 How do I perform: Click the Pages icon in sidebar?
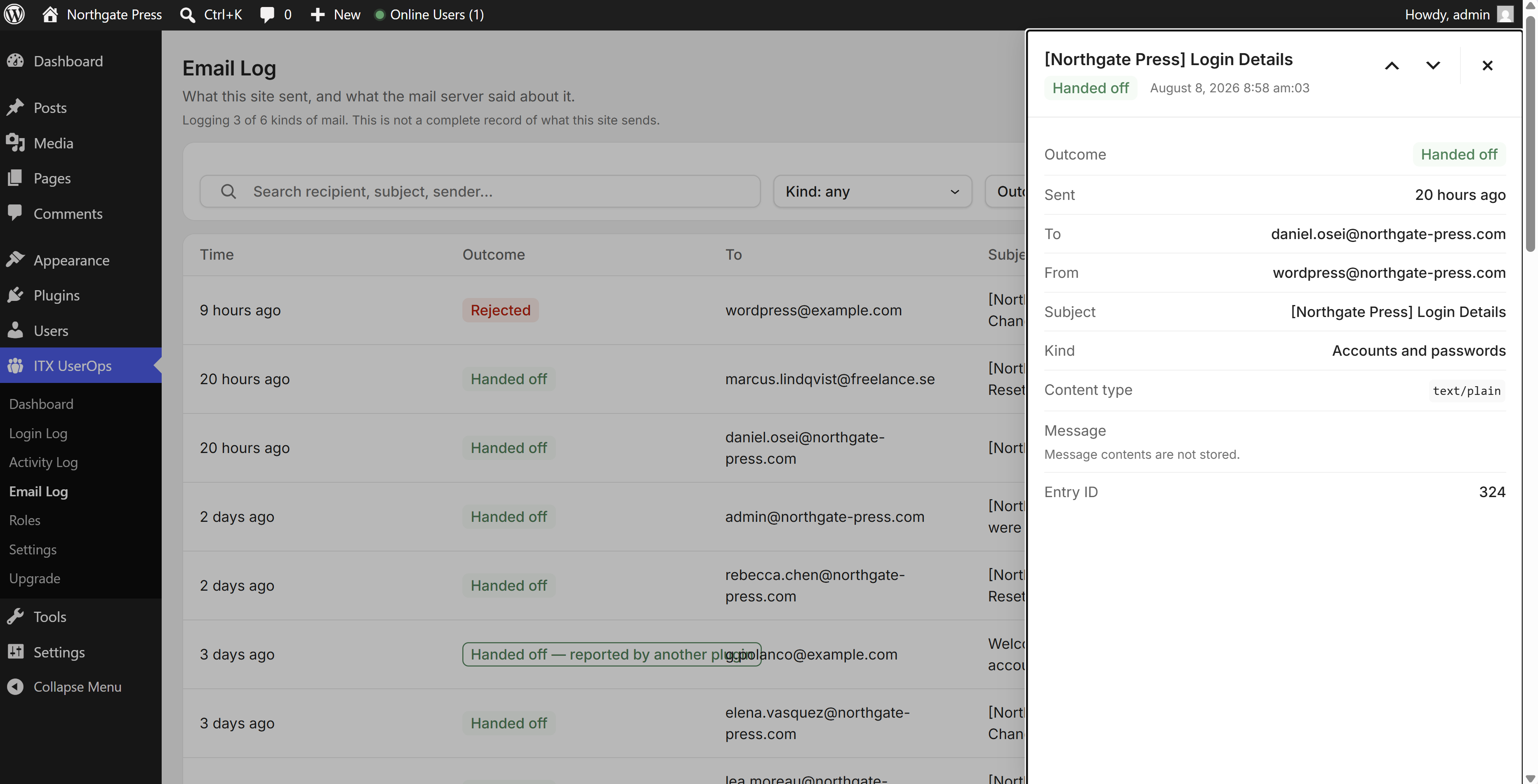(x=16, y=178)
